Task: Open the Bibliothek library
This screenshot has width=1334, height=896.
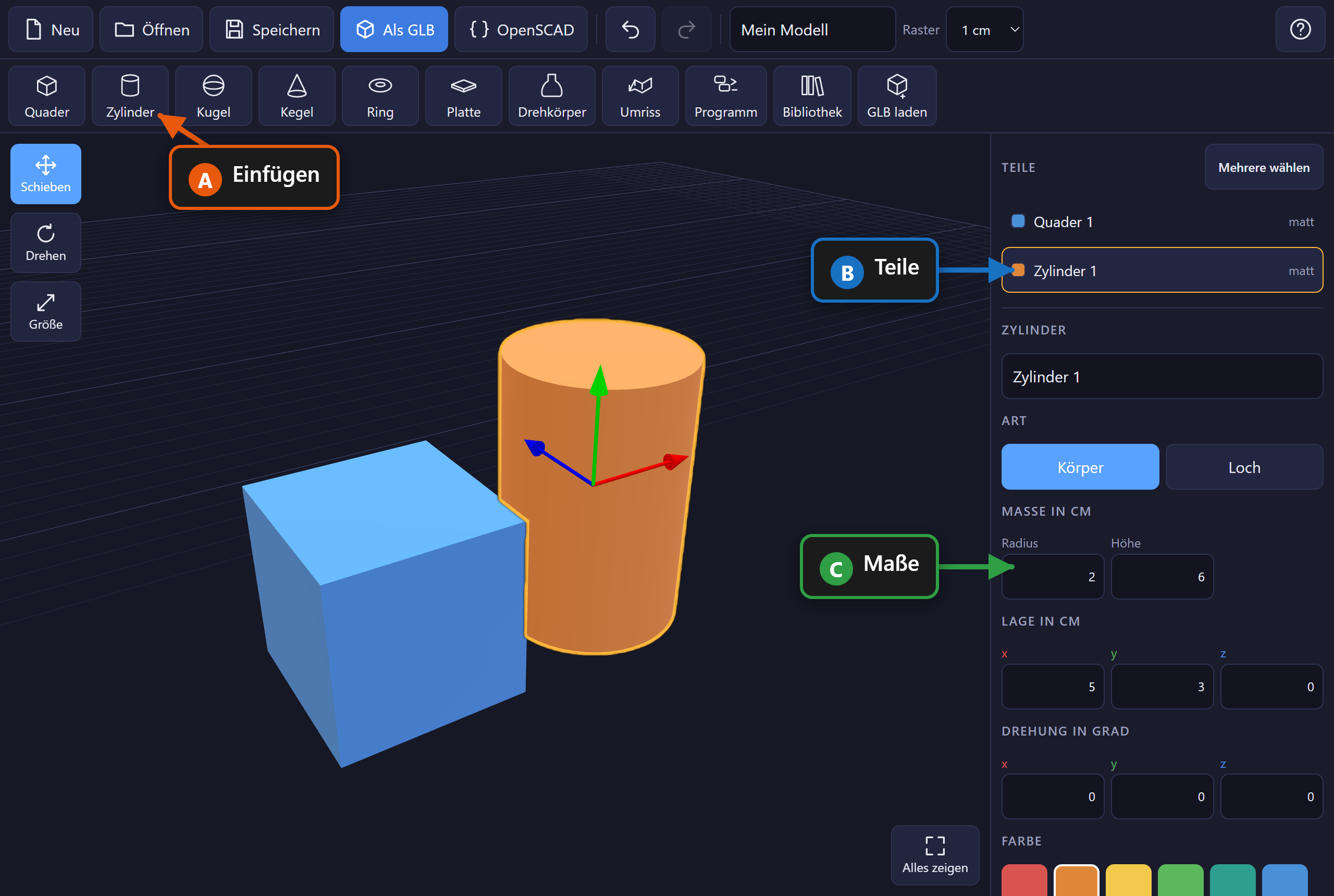Action: tap(812, 96)
